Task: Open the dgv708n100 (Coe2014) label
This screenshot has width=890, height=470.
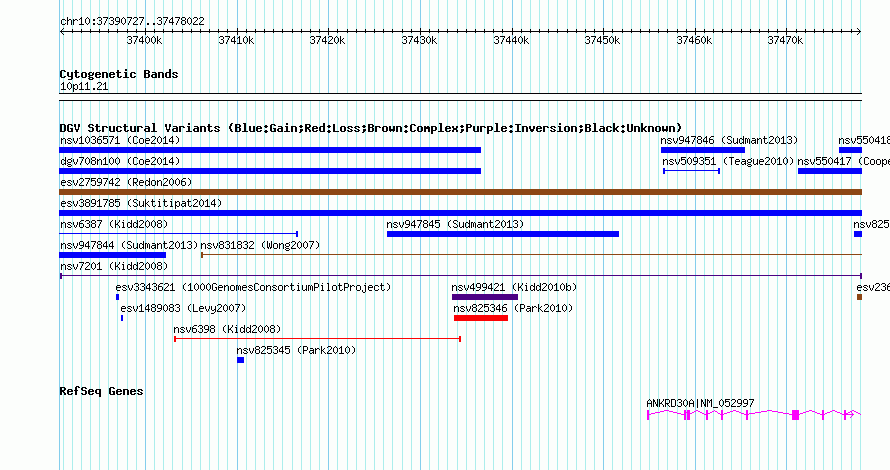Action: pos(120,161)
